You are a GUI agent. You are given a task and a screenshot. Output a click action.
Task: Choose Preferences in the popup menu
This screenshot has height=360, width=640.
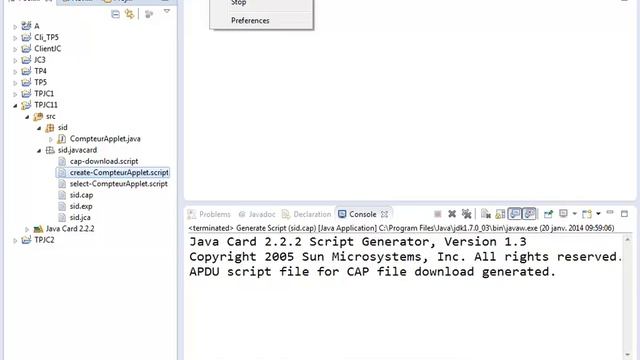(250, 20)
